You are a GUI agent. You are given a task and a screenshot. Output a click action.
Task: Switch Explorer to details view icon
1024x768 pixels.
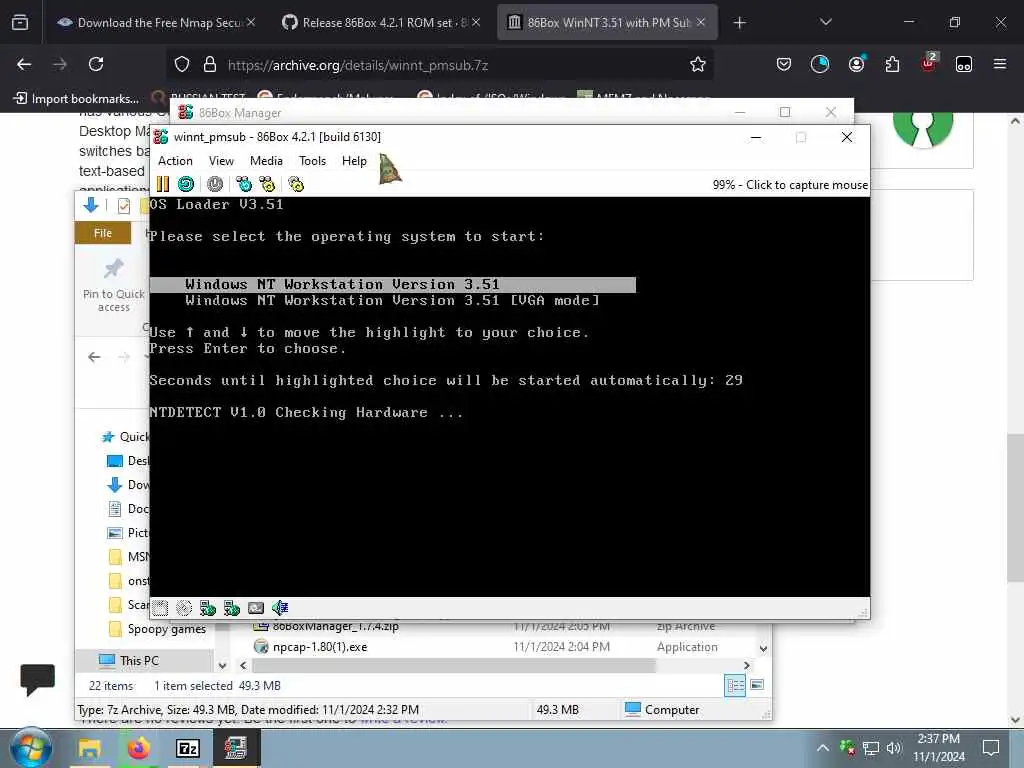click(x=735, y=685)
